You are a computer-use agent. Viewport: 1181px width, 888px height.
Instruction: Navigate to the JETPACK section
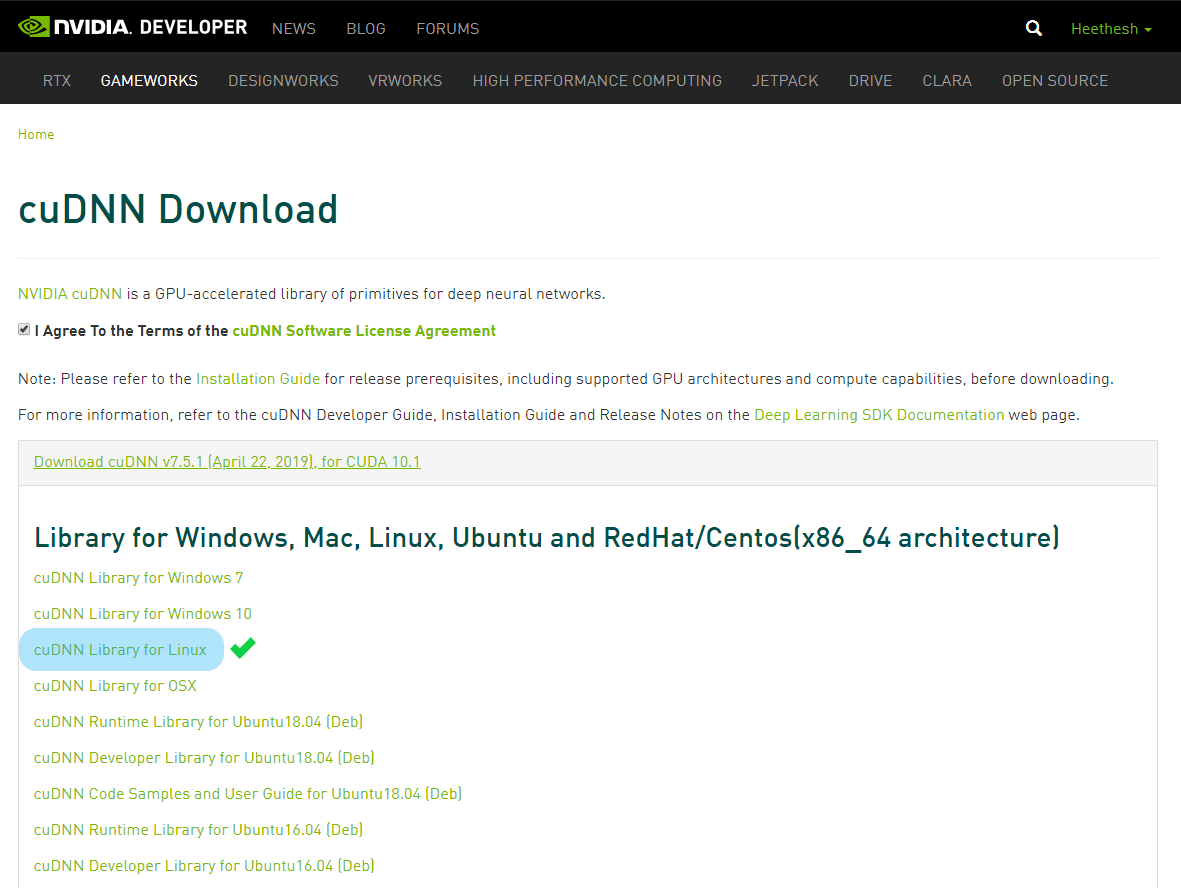[785, 81]
